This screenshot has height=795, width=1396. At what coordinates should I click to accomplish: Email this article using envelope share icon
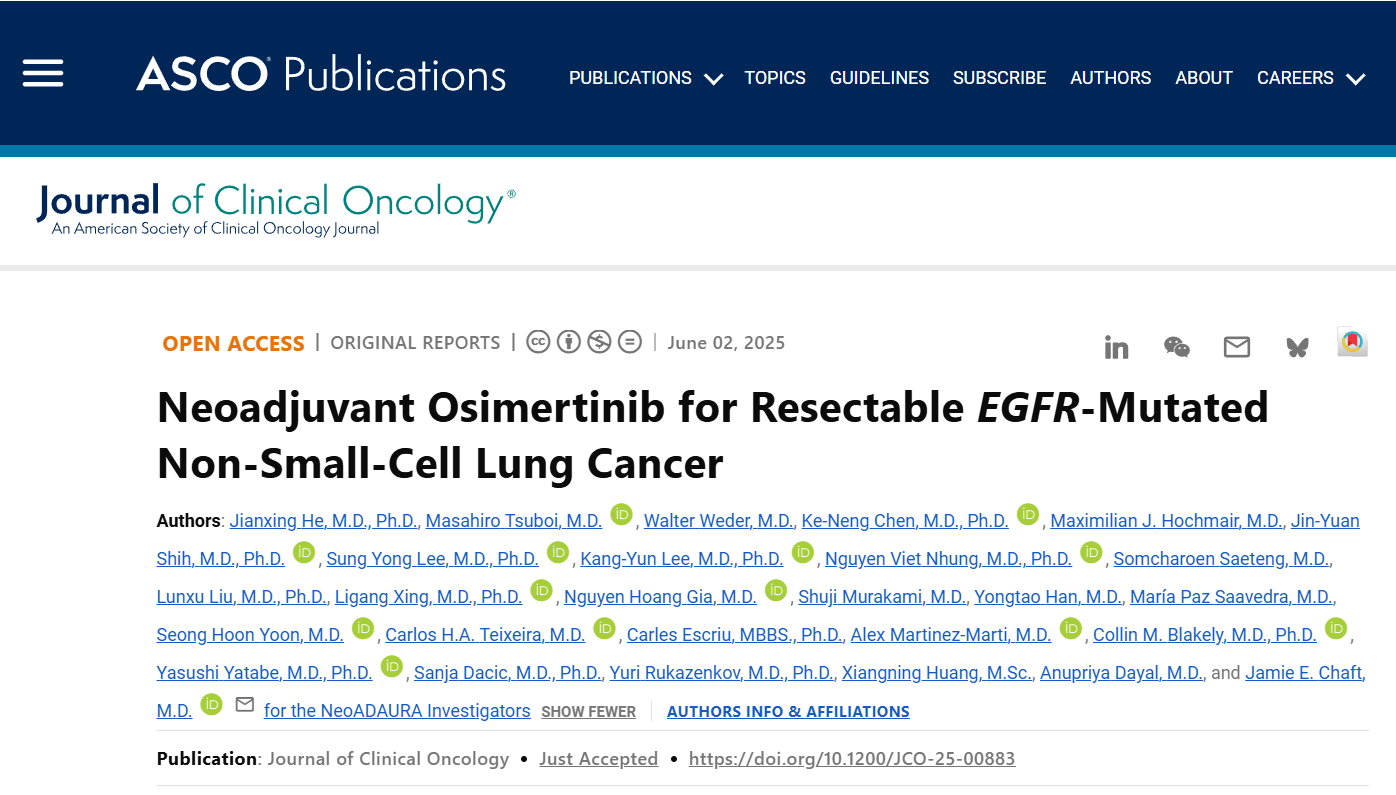tap(1237, 347)
